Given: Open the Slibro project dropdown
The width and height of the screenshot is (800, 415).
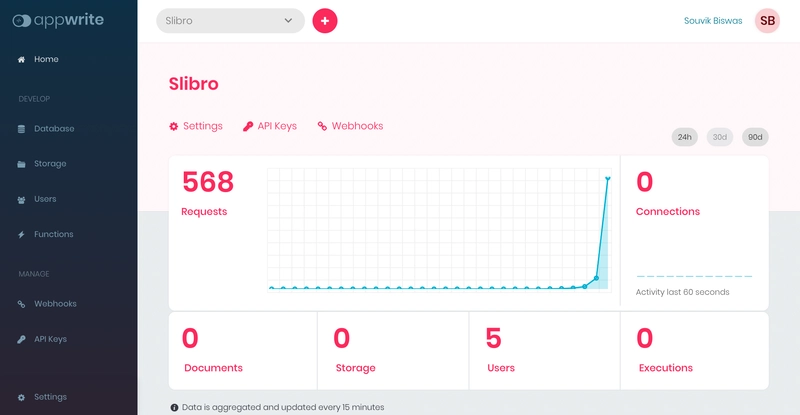Looking at the screenshot, I should 230,21.
